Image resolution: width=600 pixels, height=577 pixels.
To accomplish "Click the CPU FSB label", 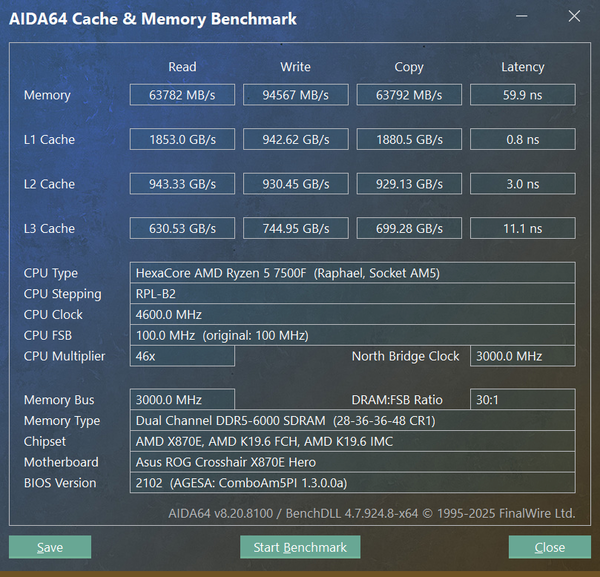I will click(x=48, y=335).
